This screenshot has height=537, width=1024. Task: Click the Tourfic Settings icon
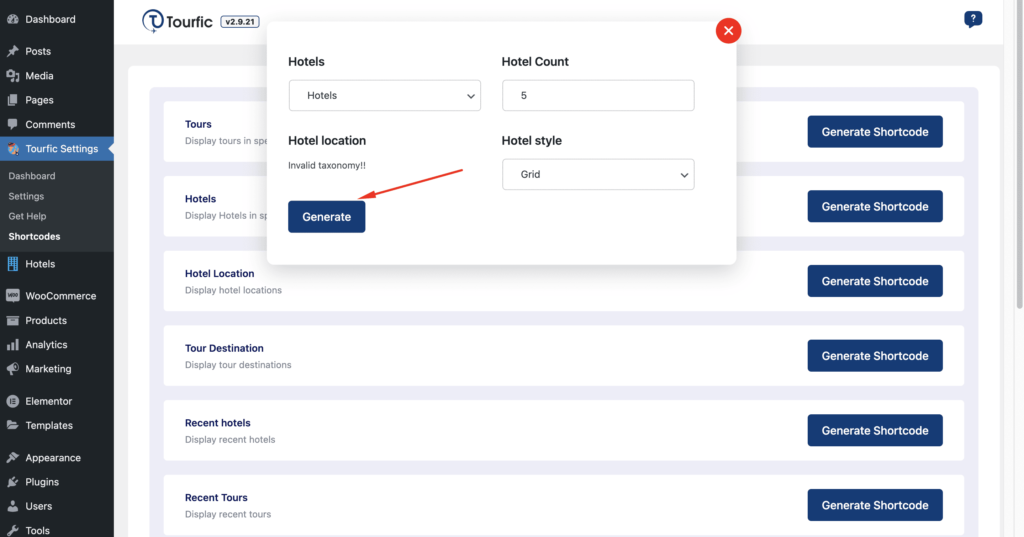(12, 149)
